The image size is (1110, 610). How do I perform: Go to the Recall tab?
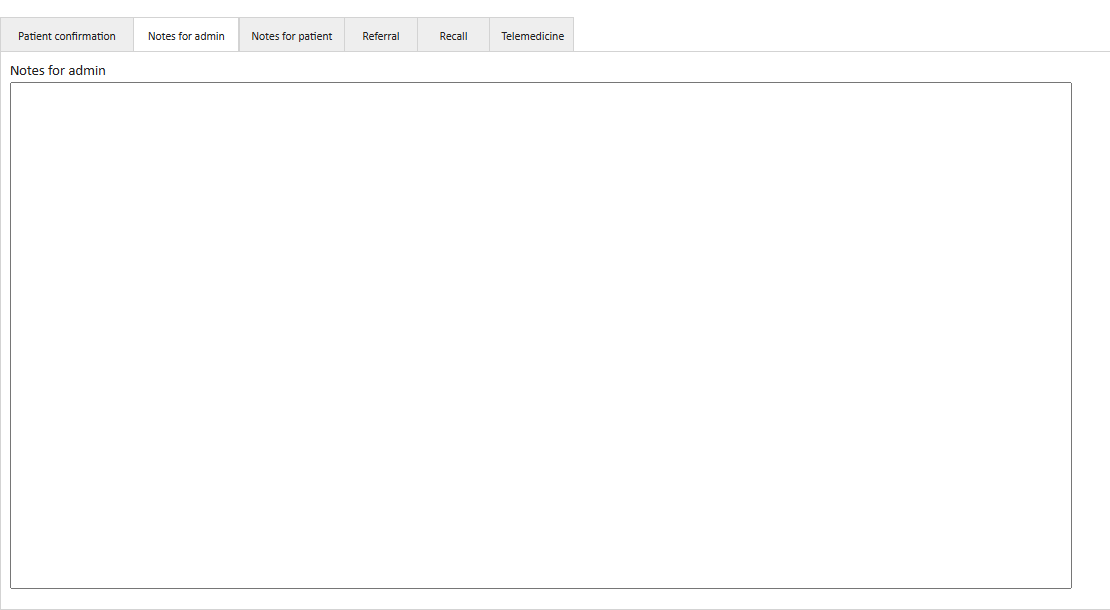click(x=453, y=36)
